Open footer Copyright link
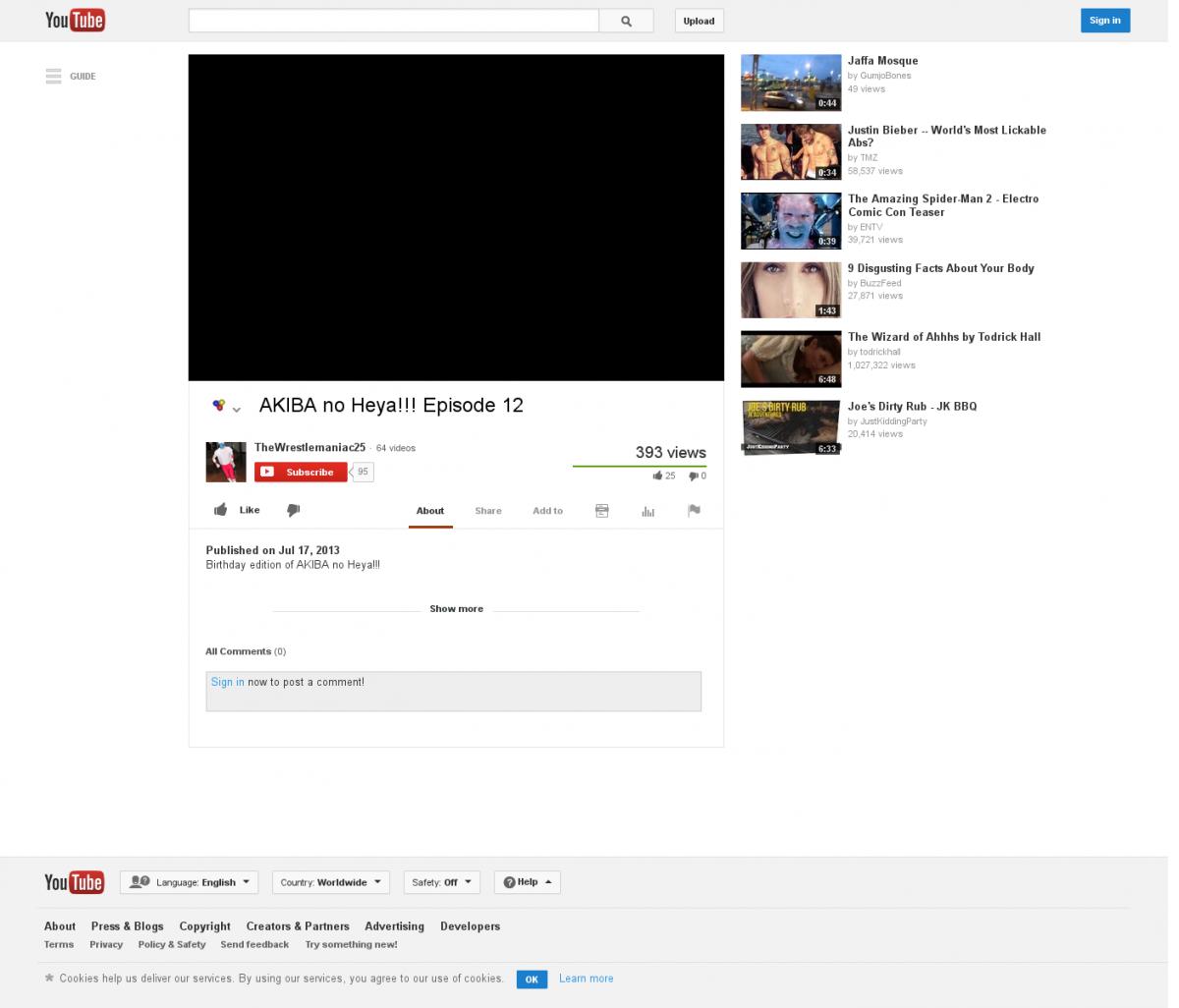 (x=204, y=926)
